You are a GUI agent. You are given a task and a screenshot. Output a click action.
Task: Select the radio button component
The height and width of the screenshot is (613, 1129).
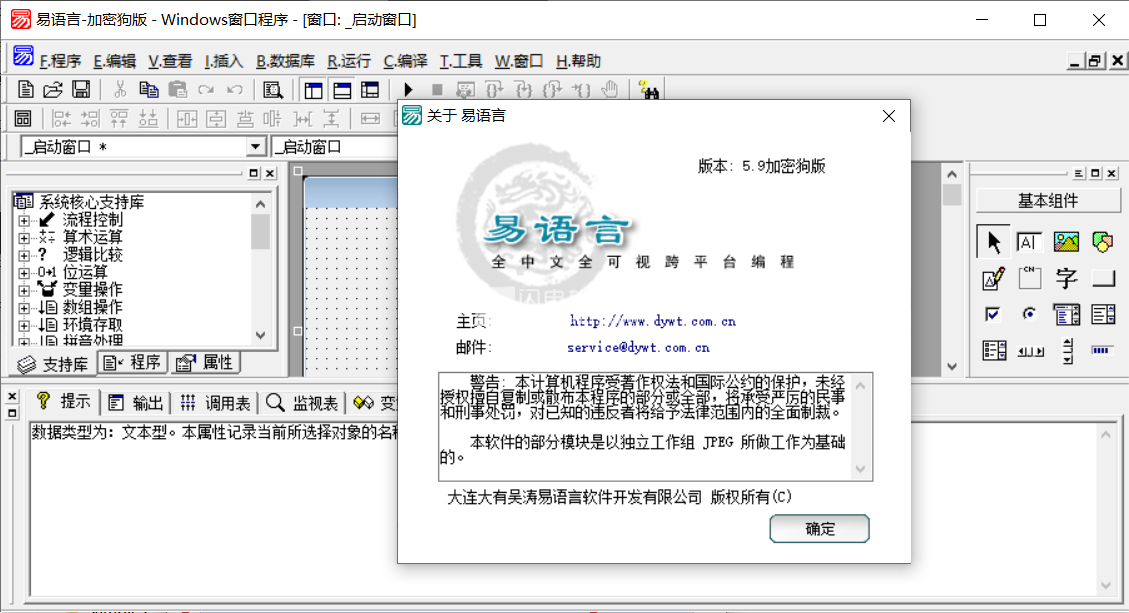1030,314
